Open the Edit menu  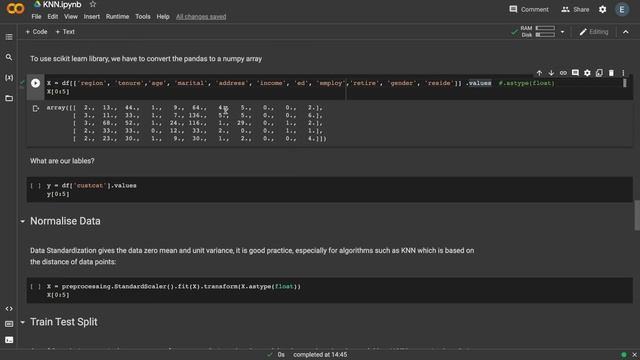pos(53,17)
